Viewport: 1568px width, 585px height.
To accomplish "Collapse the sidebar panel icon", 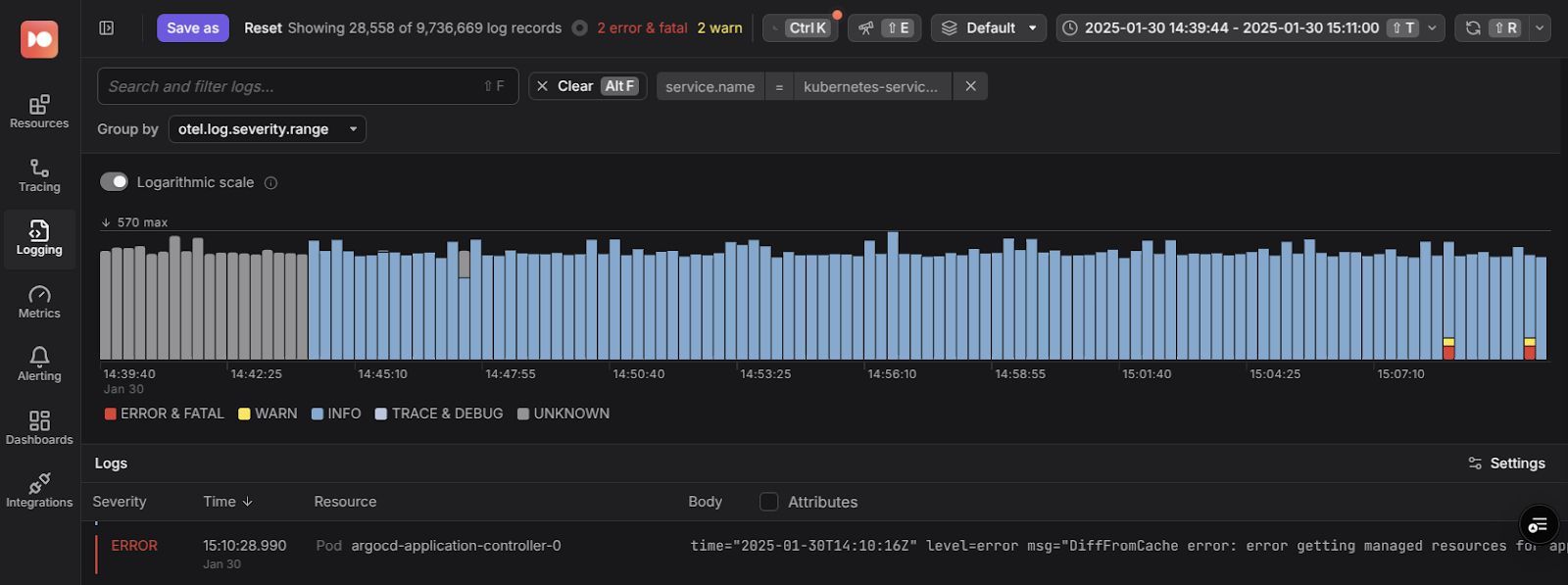I will pyautogui.click(x=107, y=28).
